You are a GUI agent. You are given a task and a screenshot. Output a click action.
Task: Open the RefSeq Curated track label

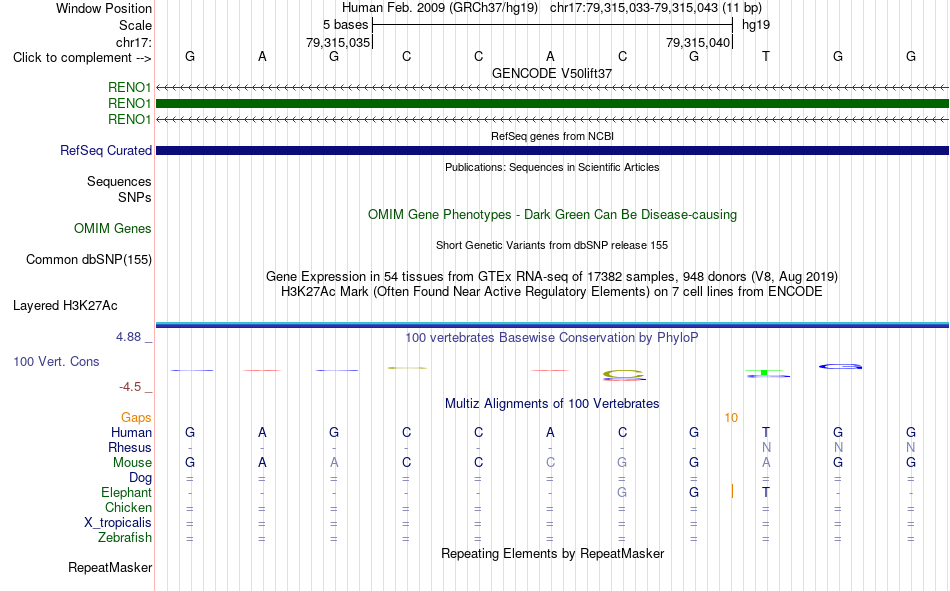click(106, 150)
